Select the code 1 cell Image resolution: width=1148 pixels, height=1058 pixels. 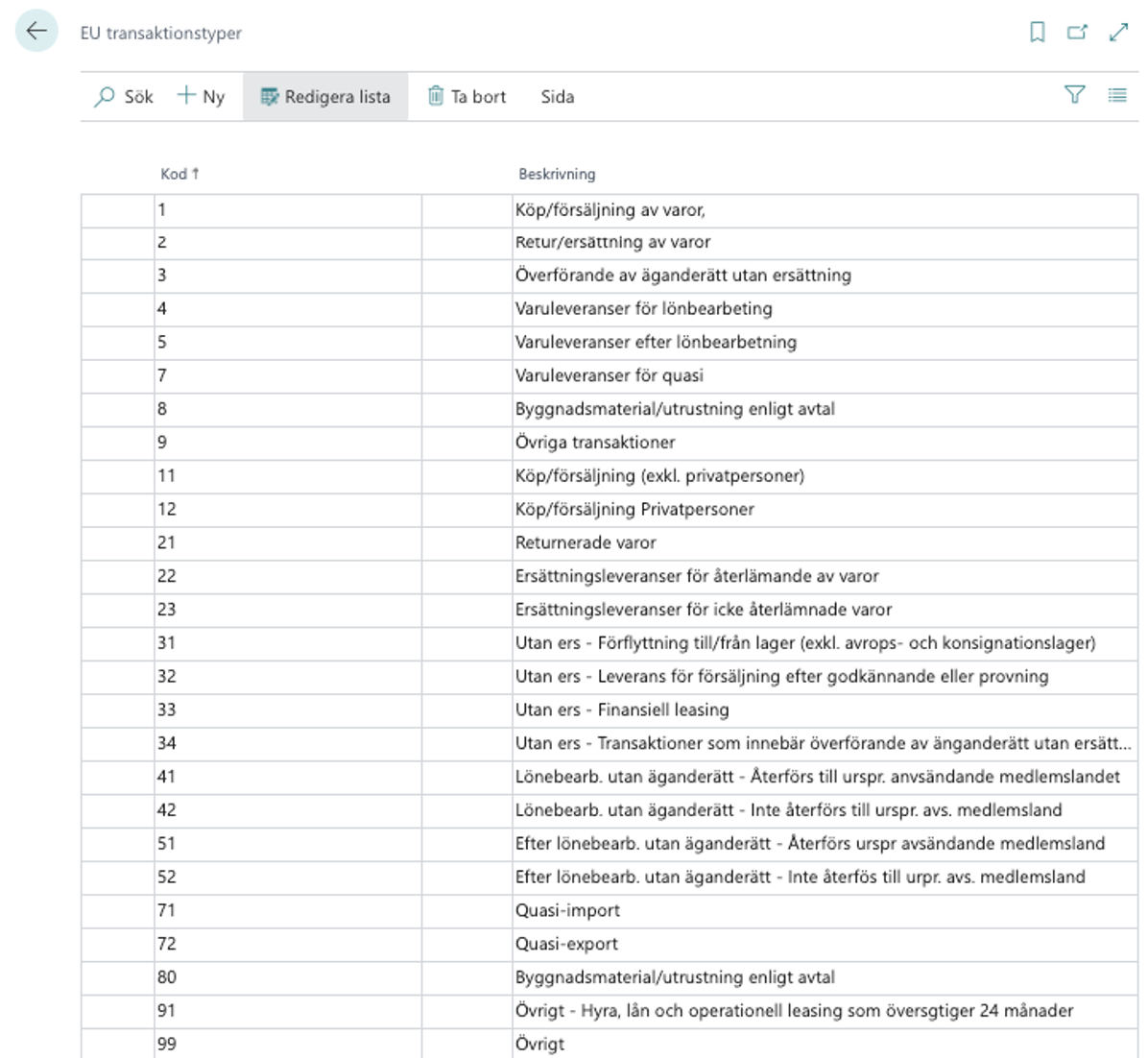pyautogui.click(x=287, y=210)
